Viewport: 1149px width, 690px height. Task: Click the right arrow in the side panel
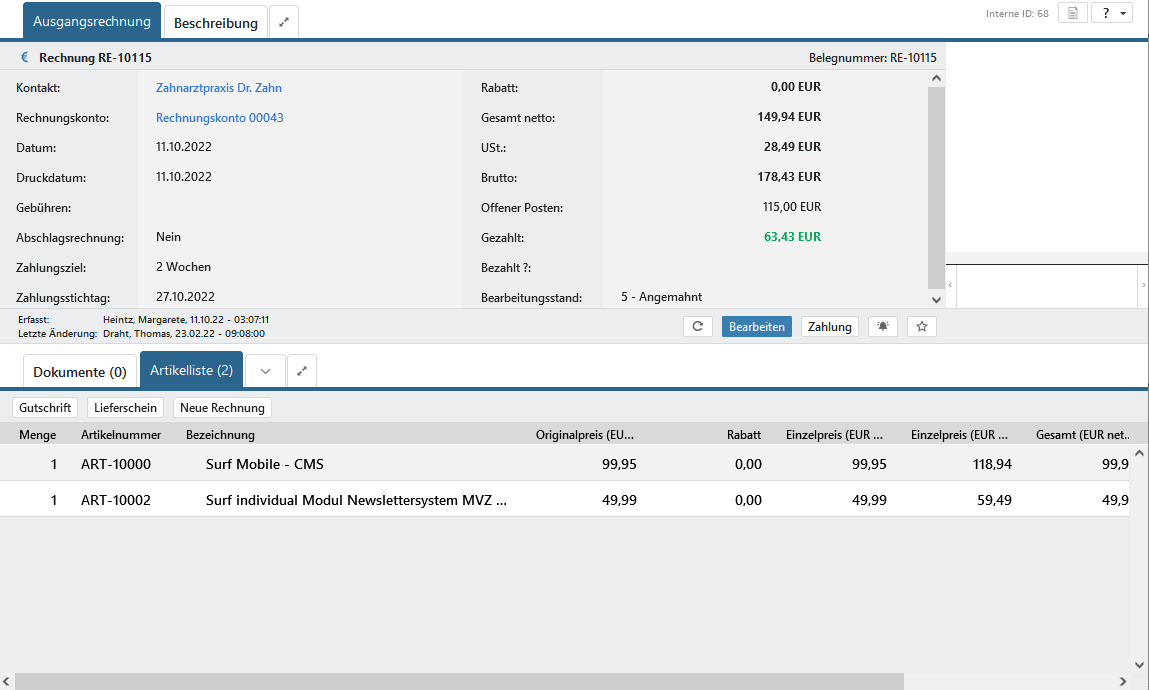1143,286
